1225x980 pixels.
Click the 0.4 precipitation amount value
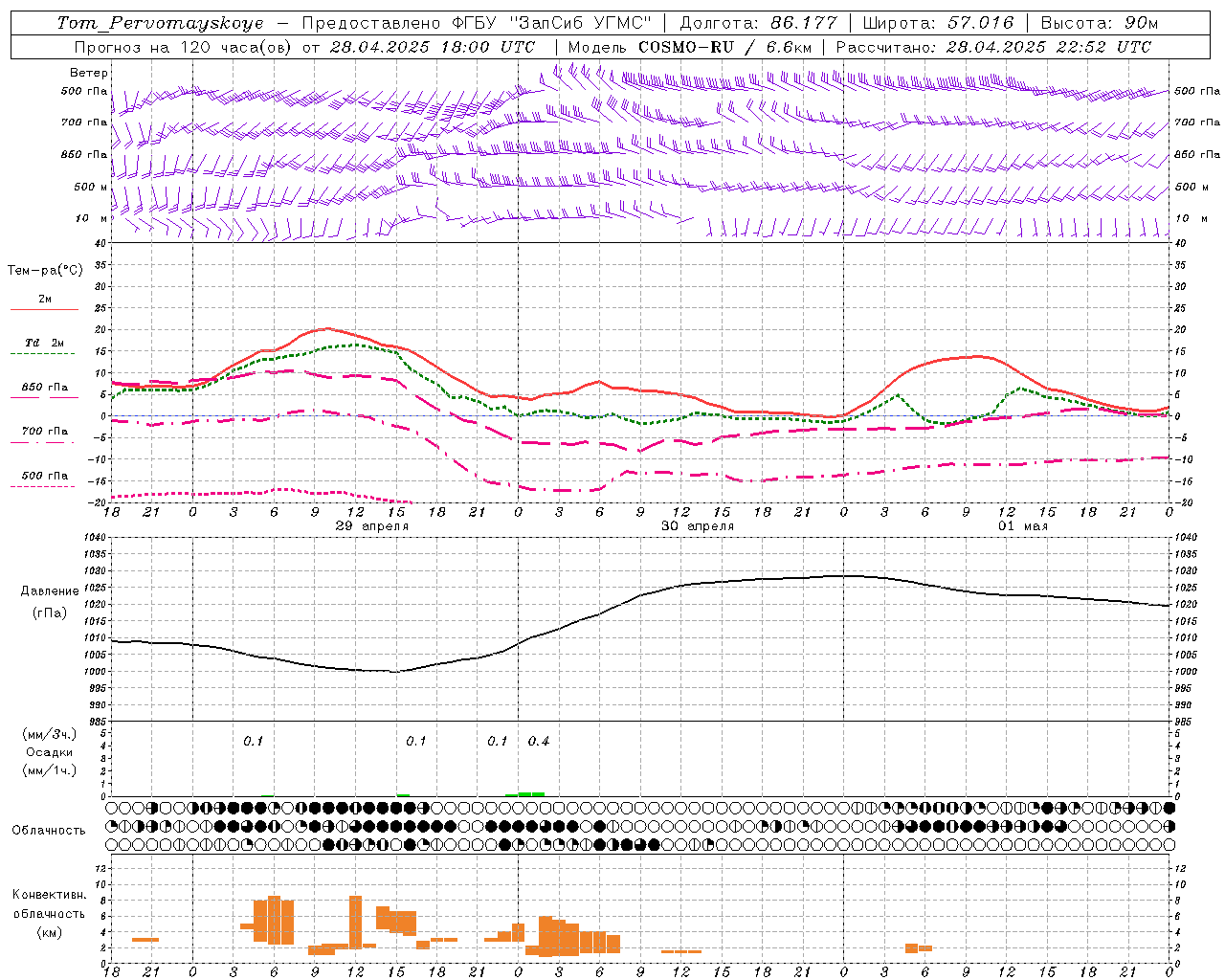pyautogui.click(x=539, y=742)
